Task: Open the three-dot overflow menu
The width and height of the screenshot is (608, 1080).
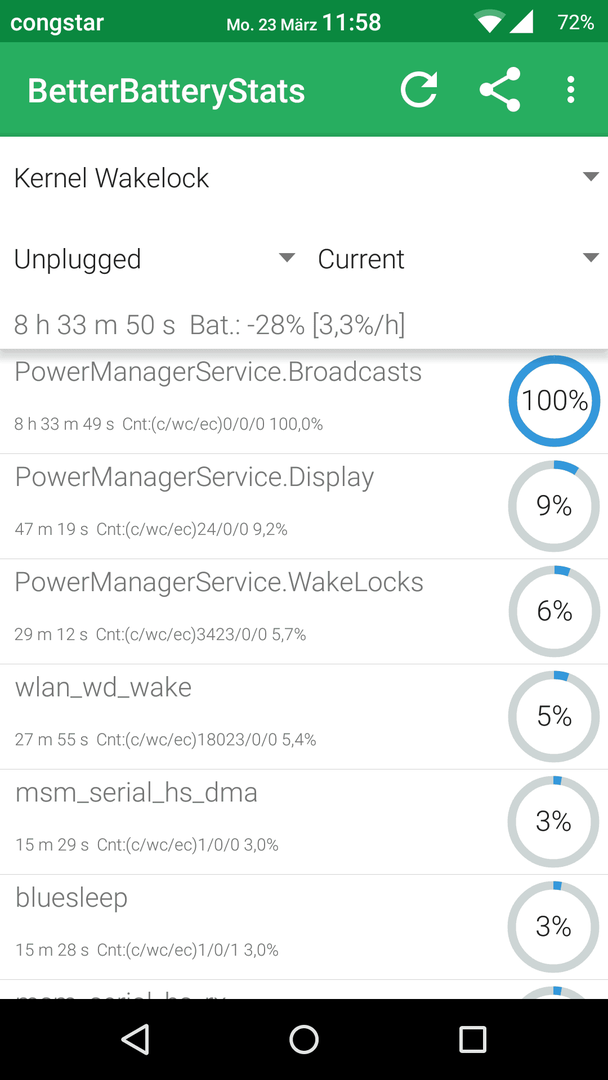Action: (x=570, y=90)
